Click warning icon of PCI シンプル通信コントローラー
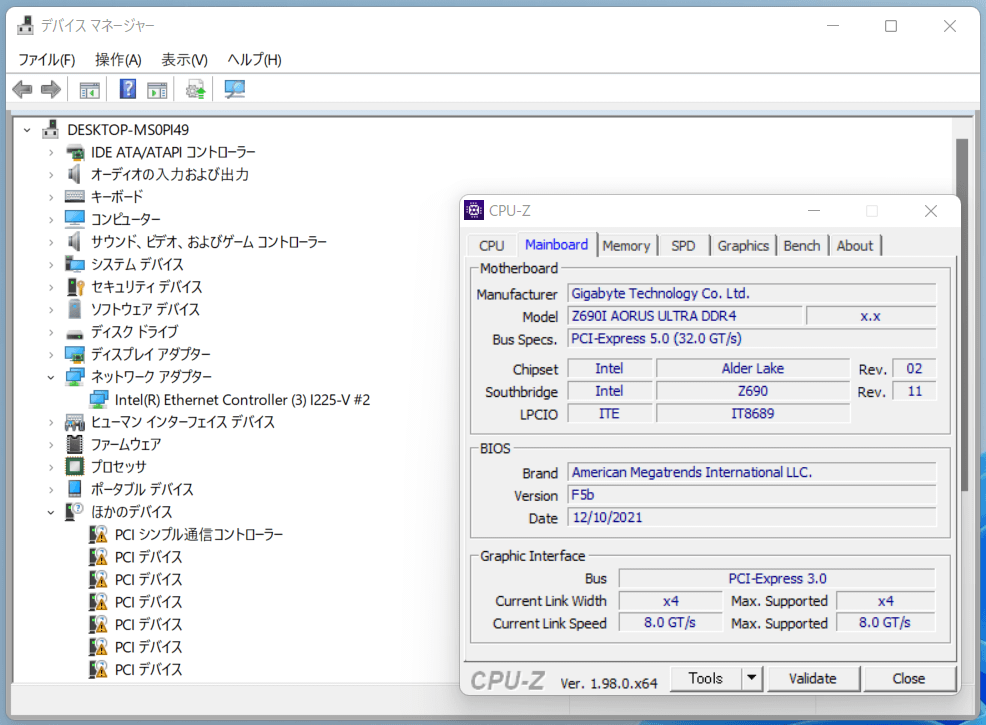 pos(98,534)
